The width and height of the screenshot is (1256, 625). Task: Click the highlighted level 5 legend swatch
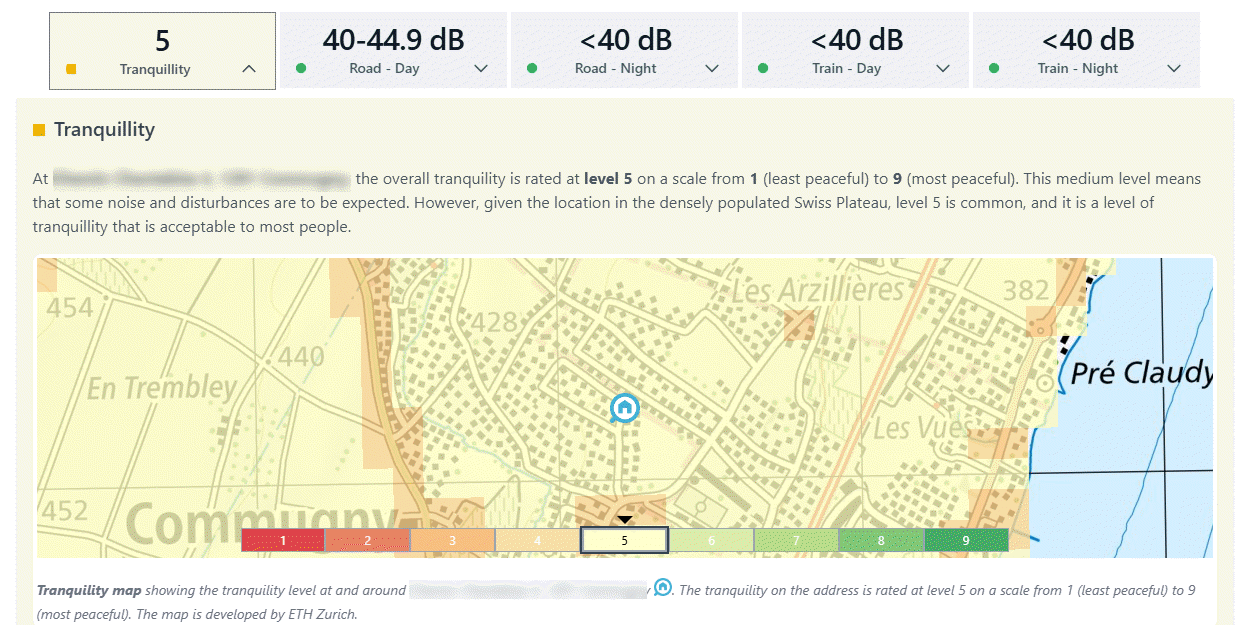point(624,540)
